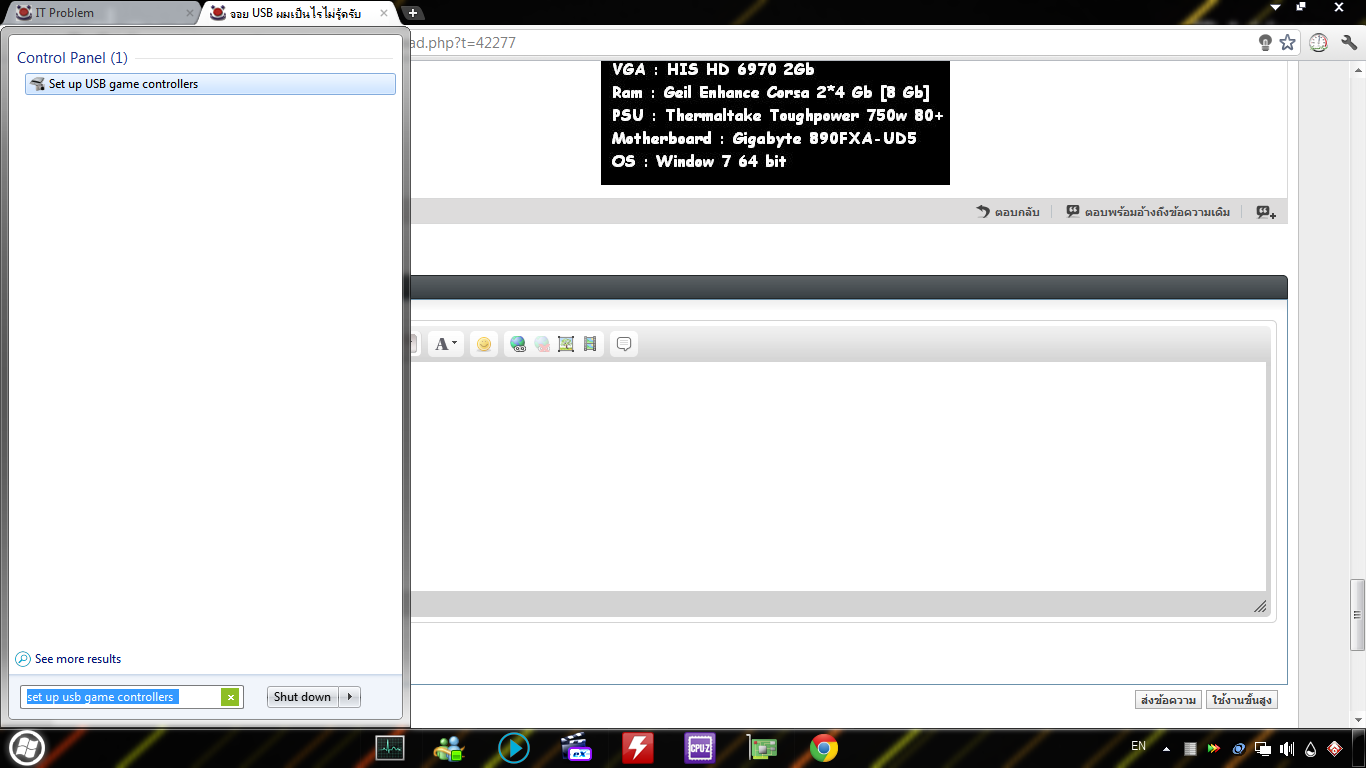Open the system monitor taskbar icon

(390, 747)
